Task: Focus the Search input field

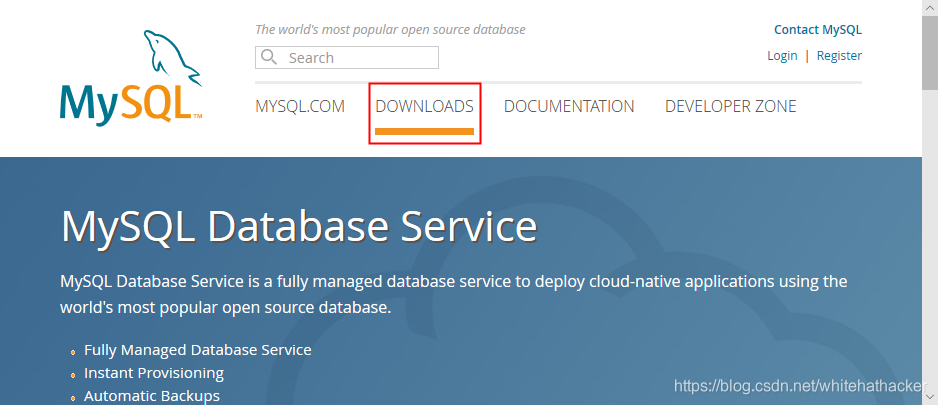Action: point(347,57)
